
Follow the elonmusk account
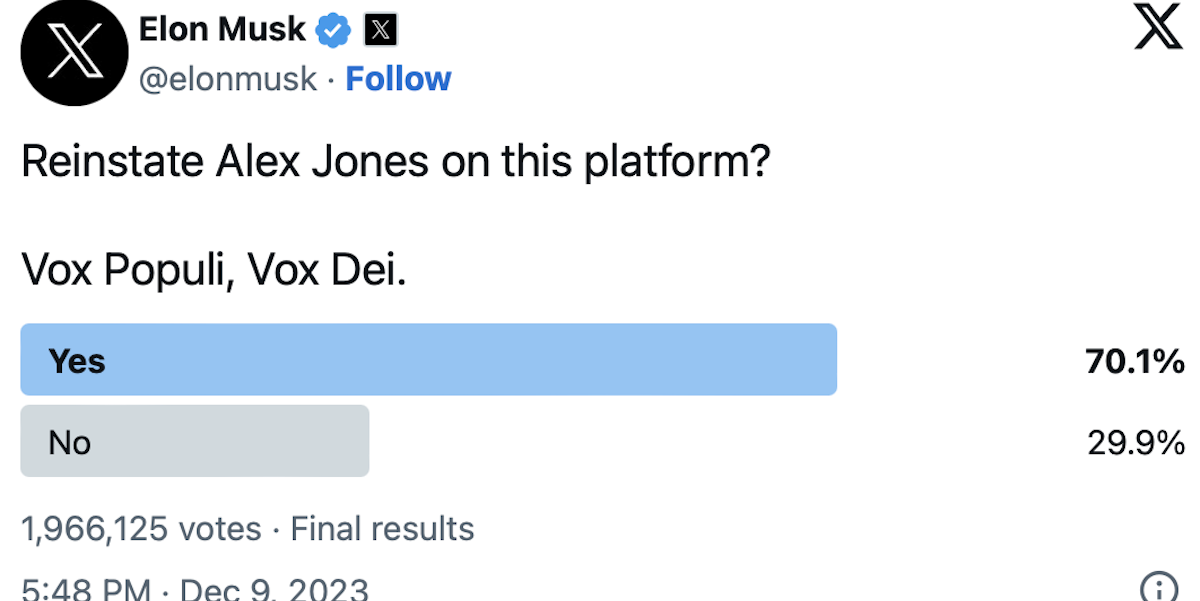pos(398,79)
